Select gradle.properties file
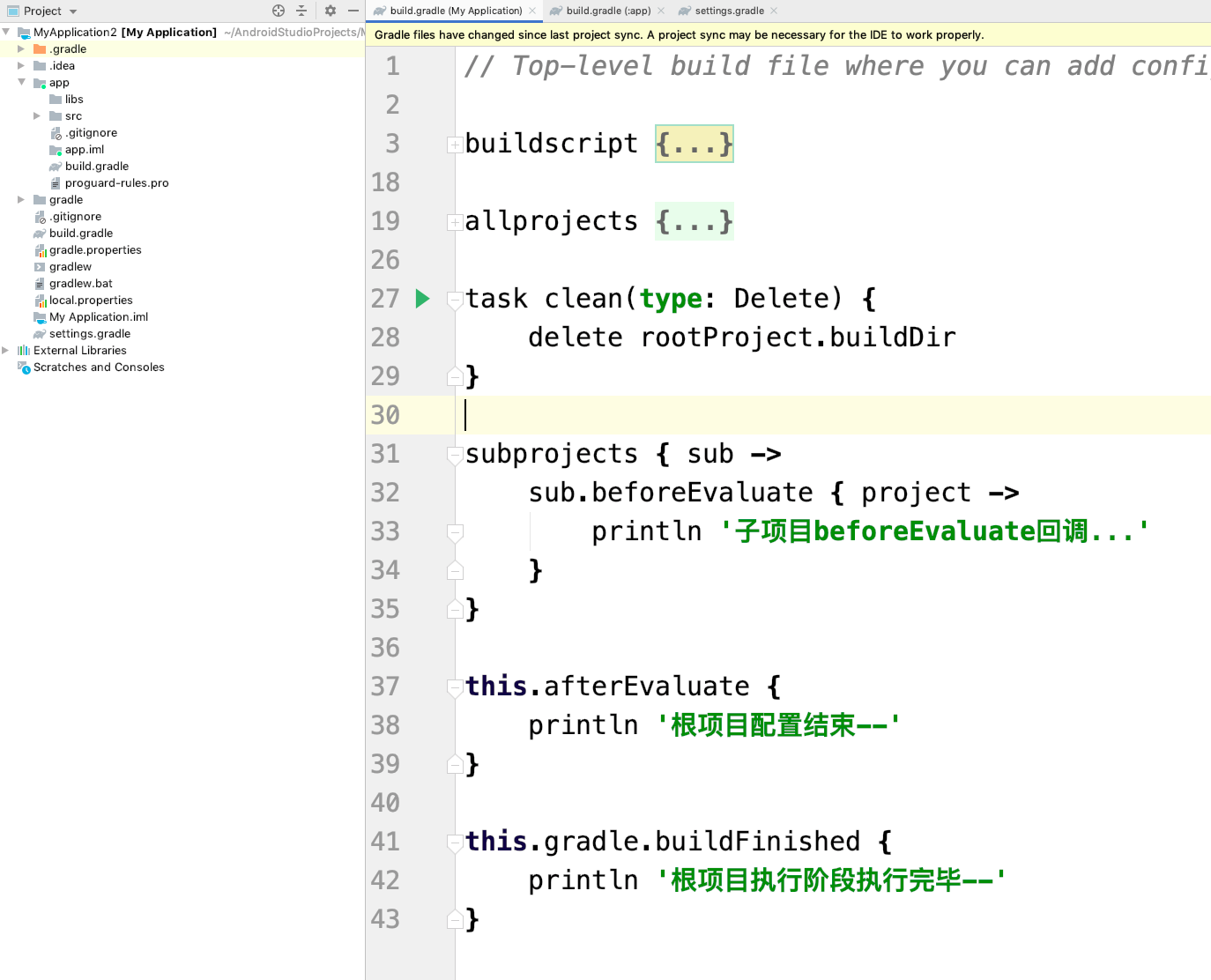The height and width of the screenshot is (980, 1211). tap(95, 250)
